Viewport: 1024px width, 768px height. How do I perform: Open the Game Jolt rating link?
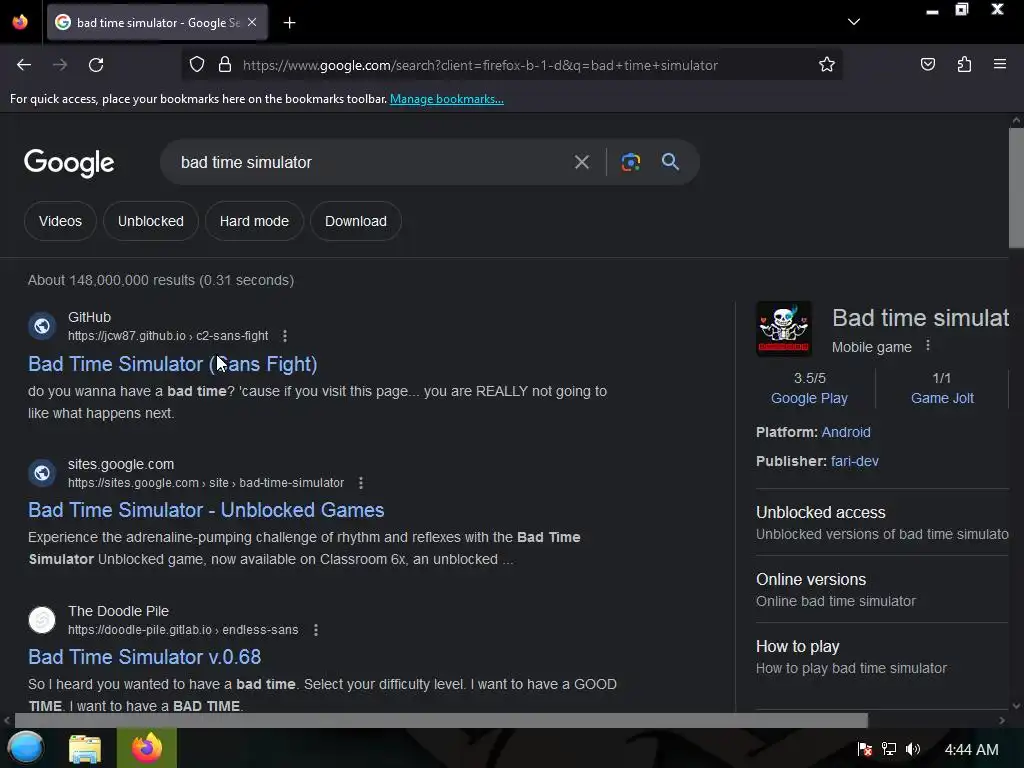[942, 398]
